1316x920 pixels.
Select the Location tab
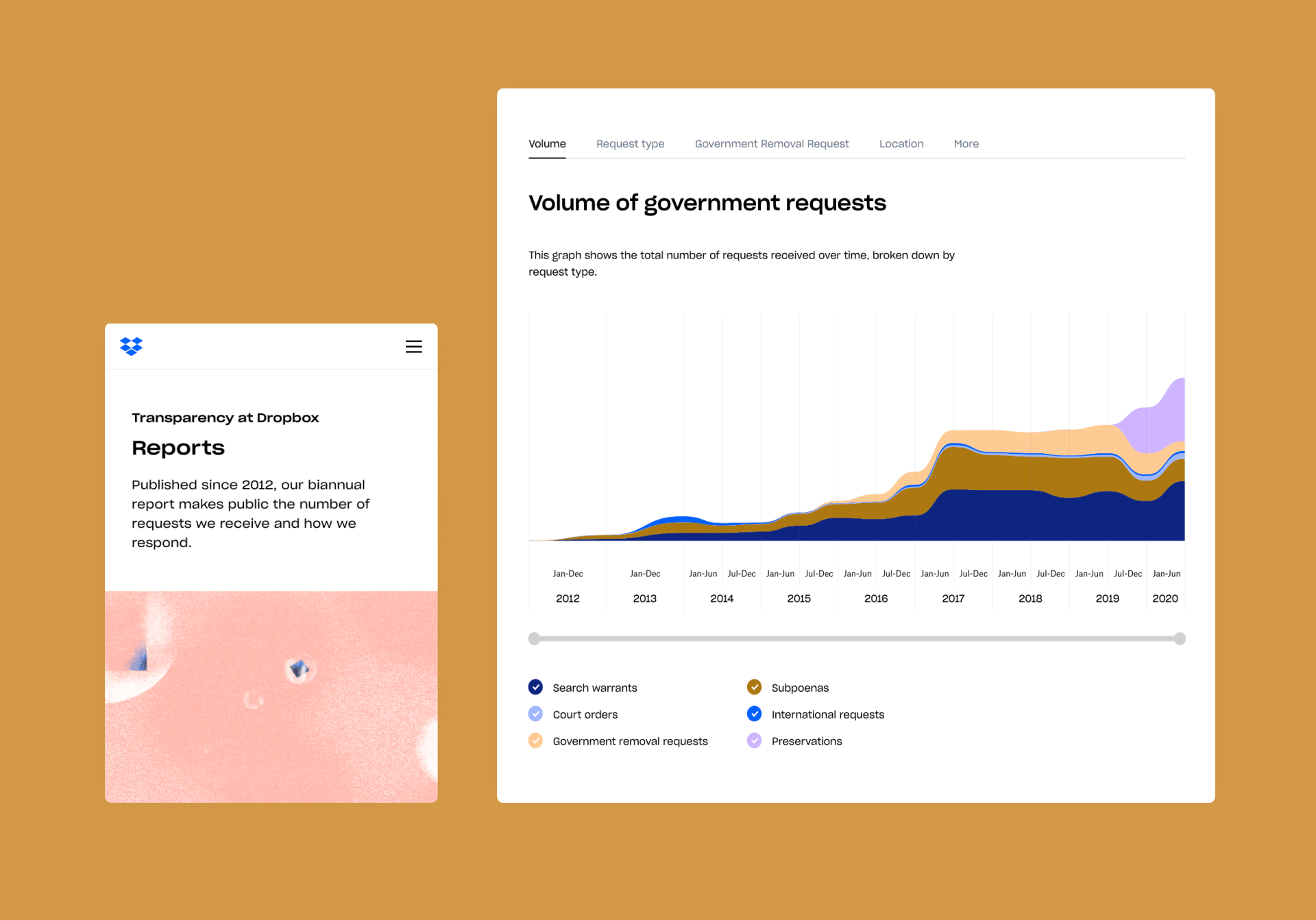pyautogui.click(x=901, y=144)
